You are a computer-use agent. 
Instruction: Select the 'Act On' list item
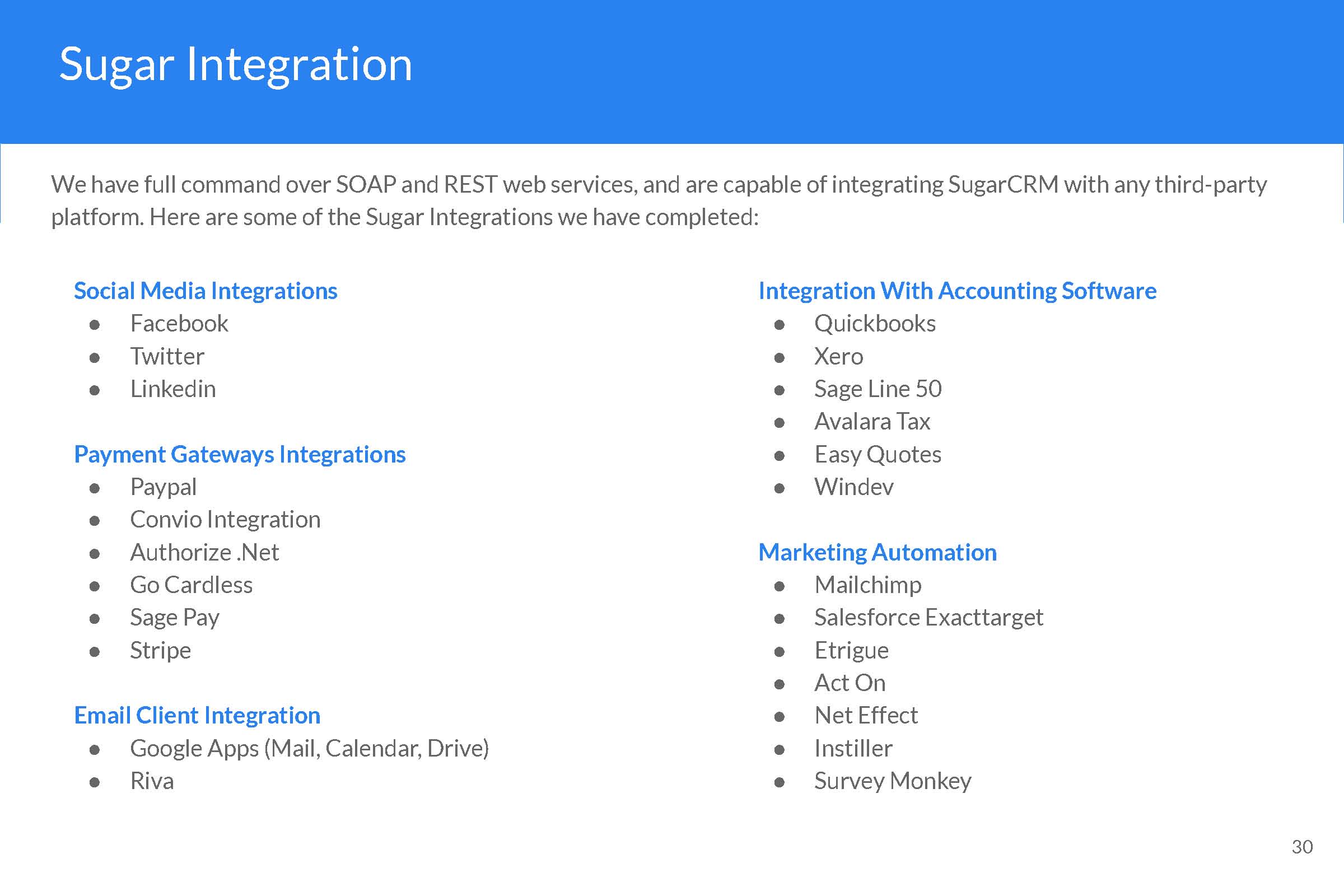[x=850, y=683]
